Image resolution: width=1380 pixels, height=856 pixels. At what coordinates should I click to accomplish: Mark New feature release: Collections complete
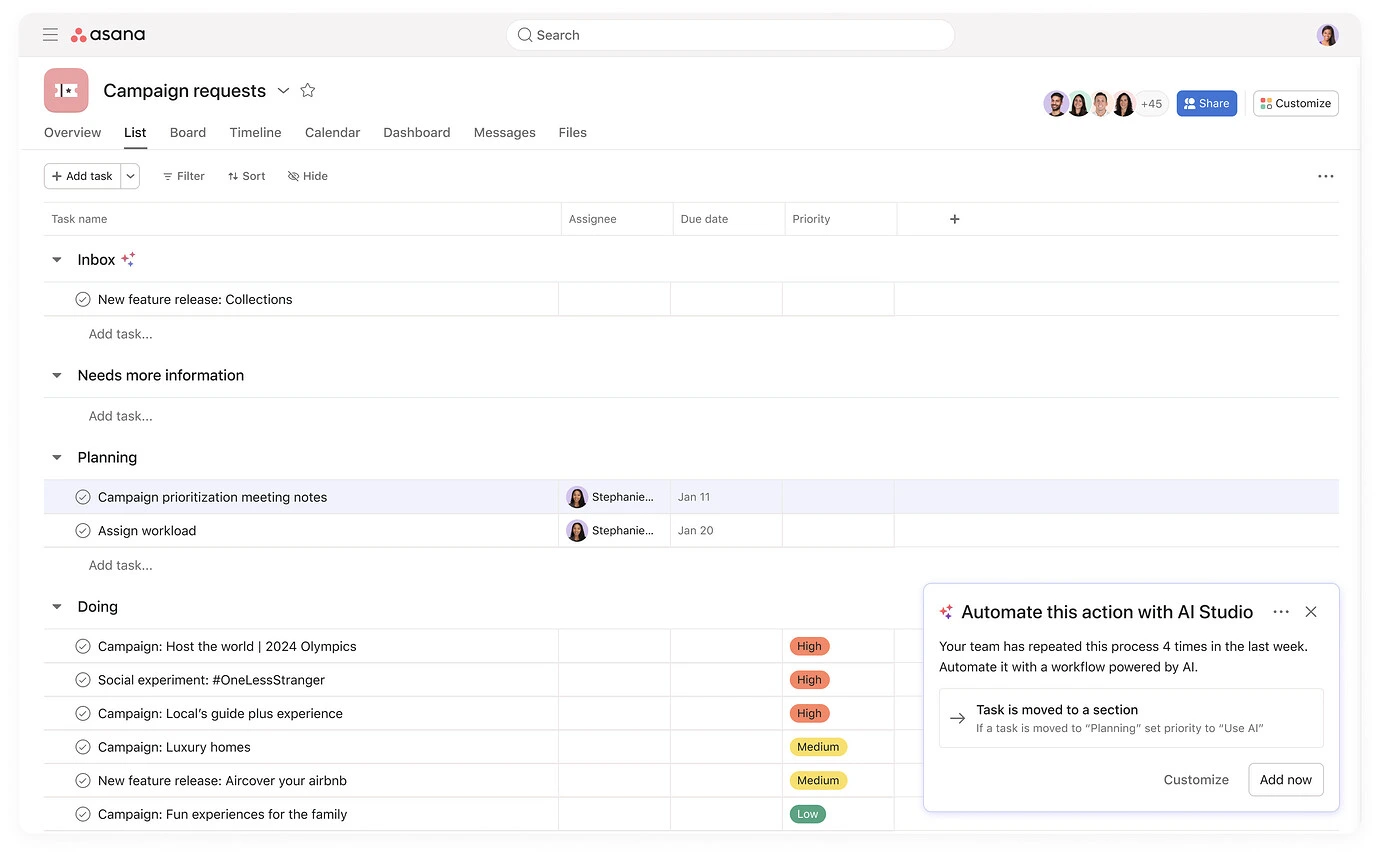82,299
